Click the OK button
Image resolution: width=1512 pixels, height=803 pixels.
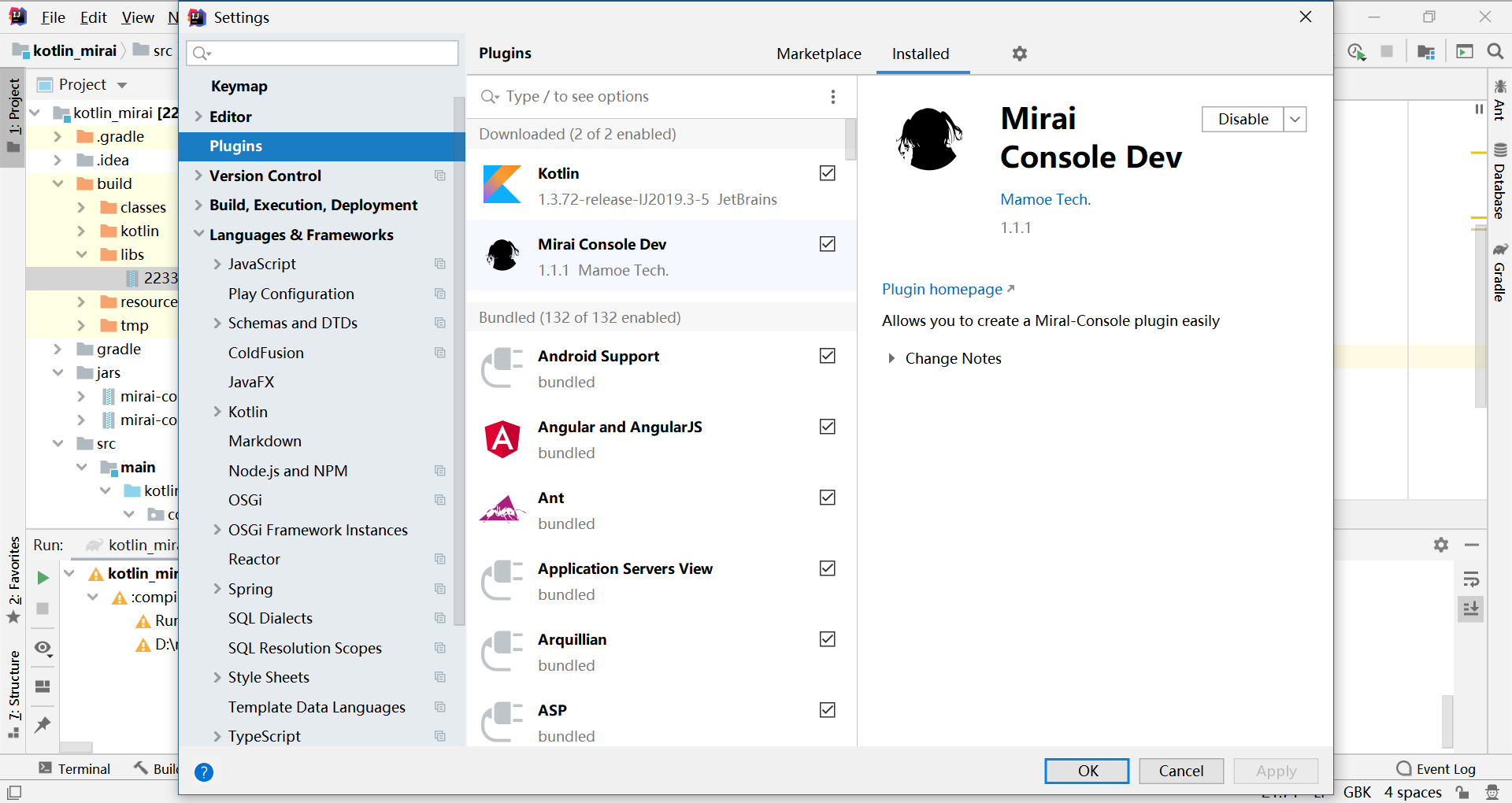(1087, 771)
